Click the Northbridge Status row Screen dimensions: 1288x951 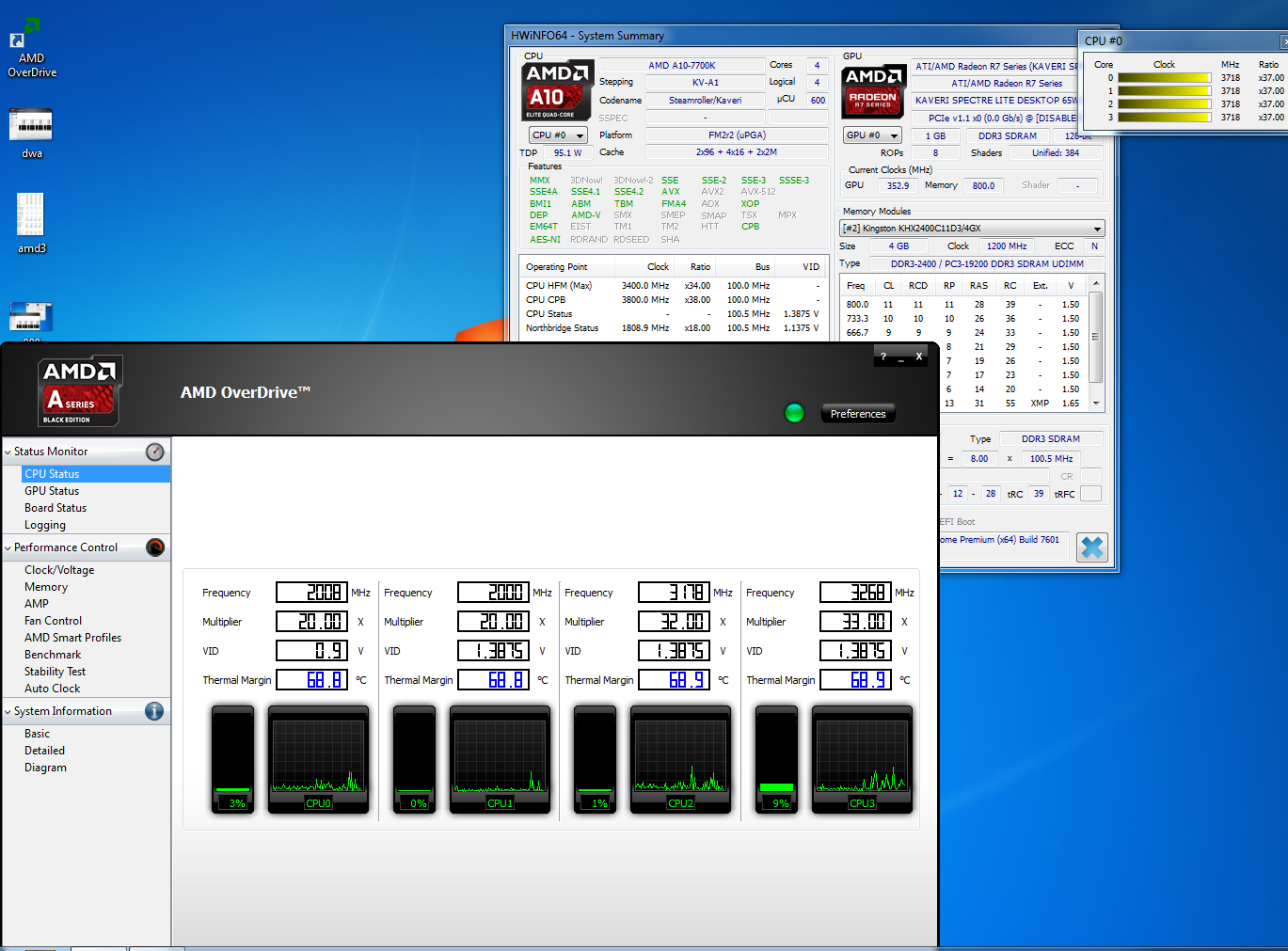tap(673, 328)
